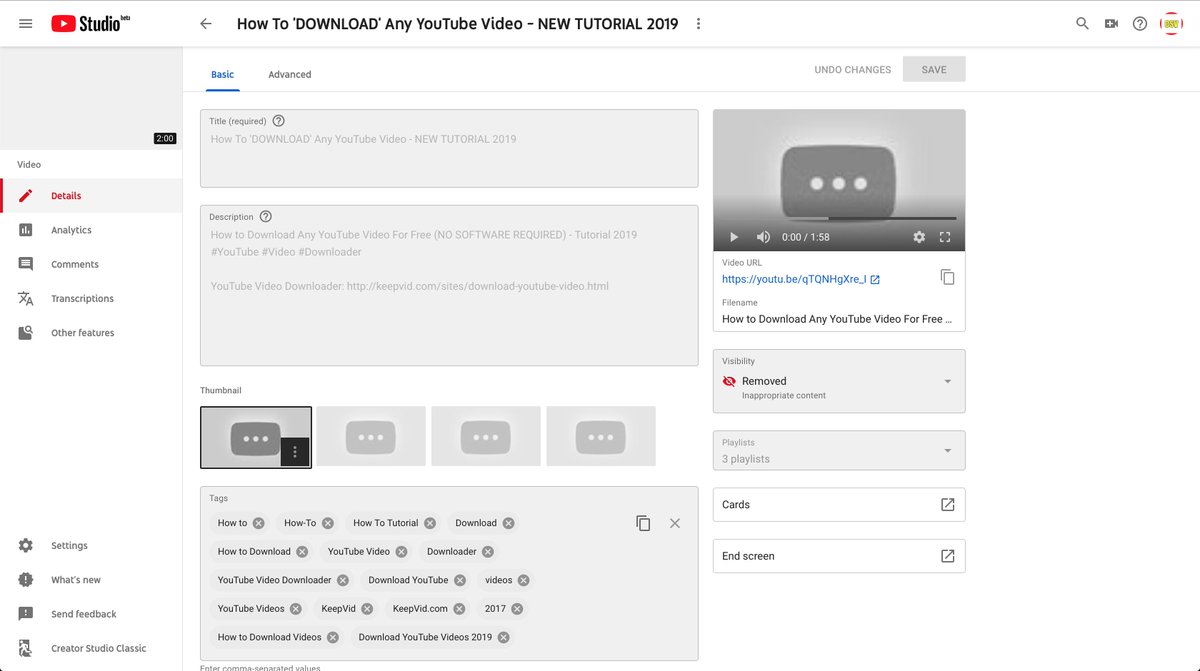Remove the 'KeepVid.com' tag
The width and height of the screenshot is (1200, 671).
click(x=459, y=608)
